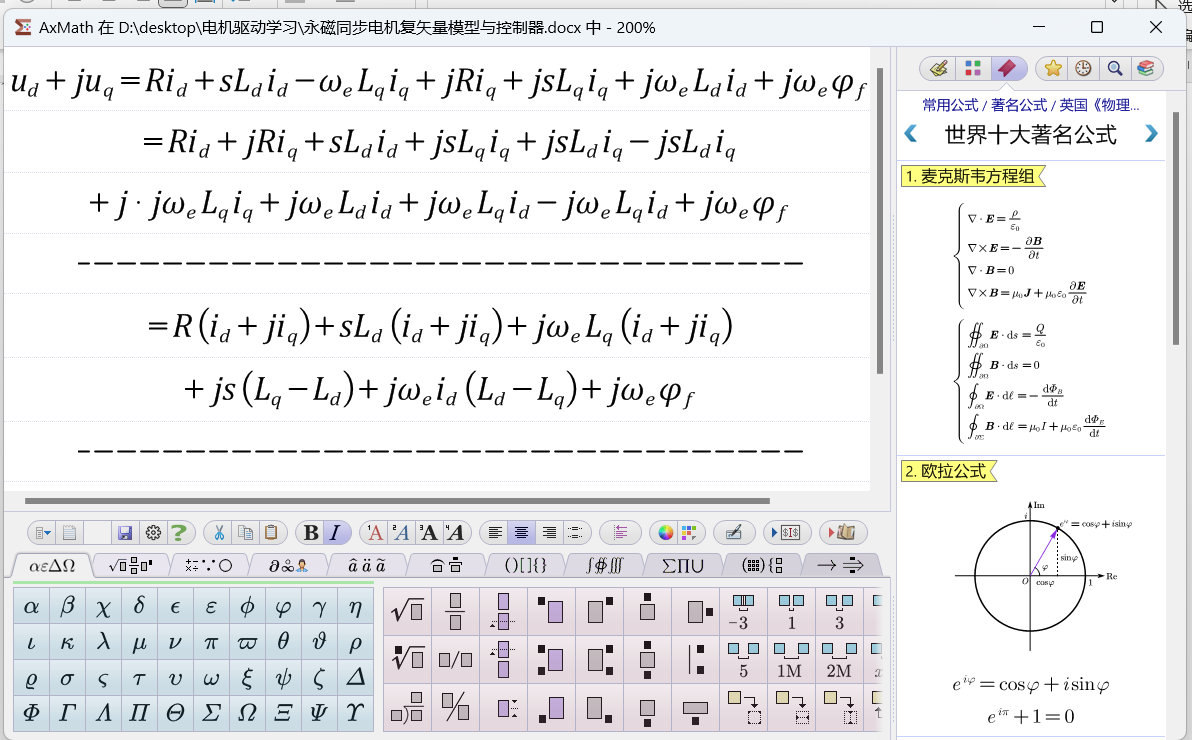
Task: Cut selection with the scissors icon
Action: click(x=219, y=533)
